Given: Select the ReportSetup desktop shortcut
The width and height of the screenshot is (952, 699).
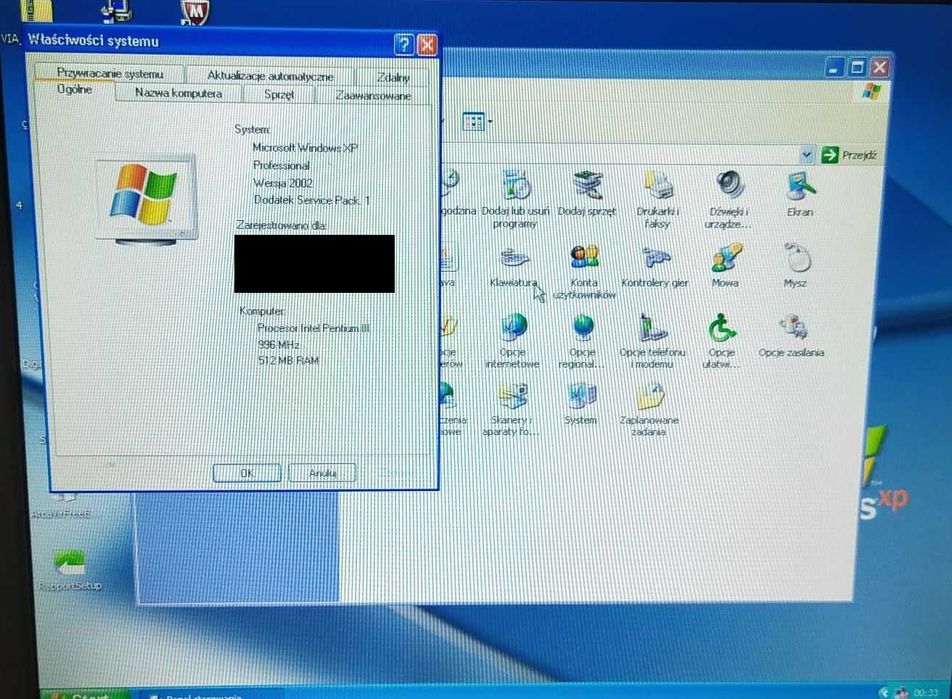Looking at the screenshot, I should (x=70, y=570).
